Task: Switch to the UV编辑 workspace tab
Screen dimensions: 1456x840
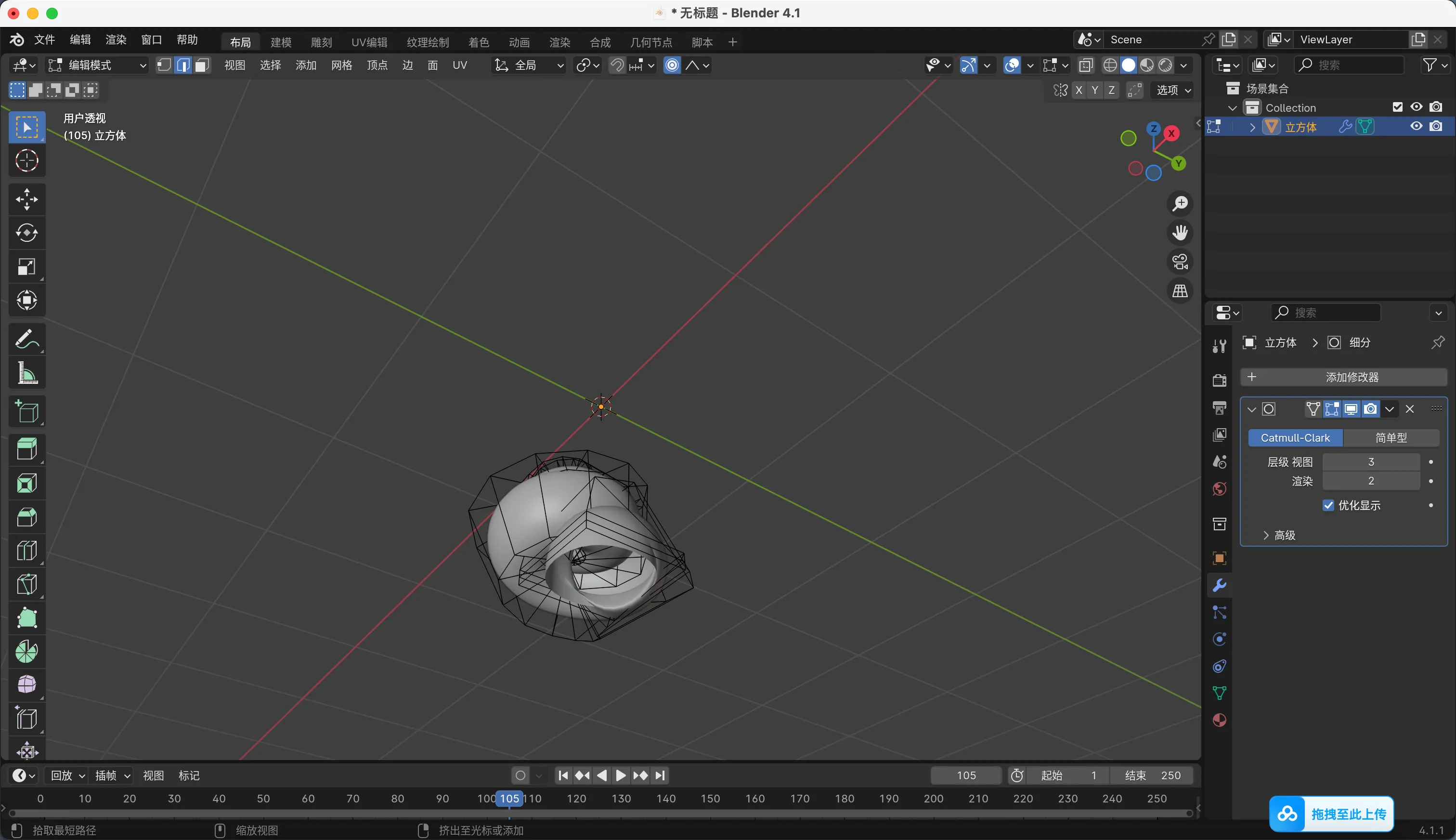Action: pyautogui.click(x=369, y=42)
